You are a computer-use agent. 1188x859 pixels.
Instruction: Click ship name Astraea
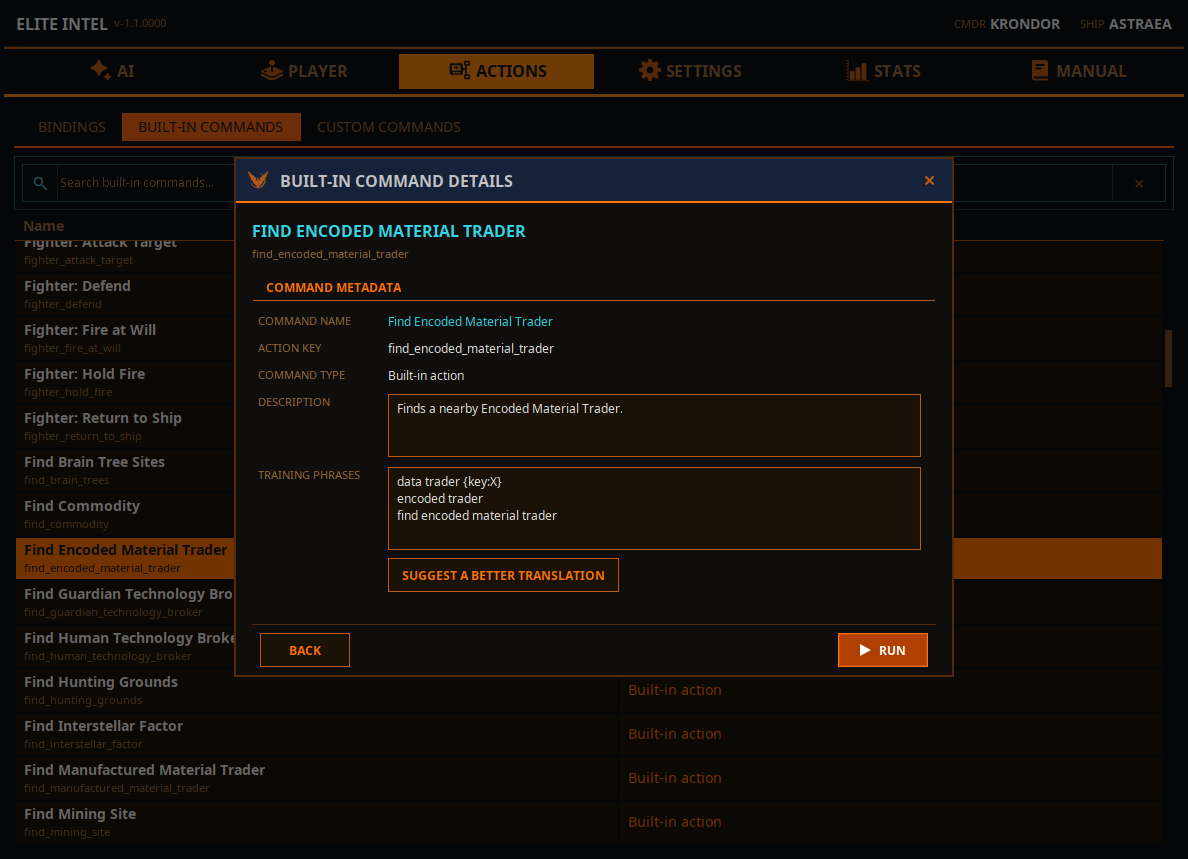tap(1140, 24)
